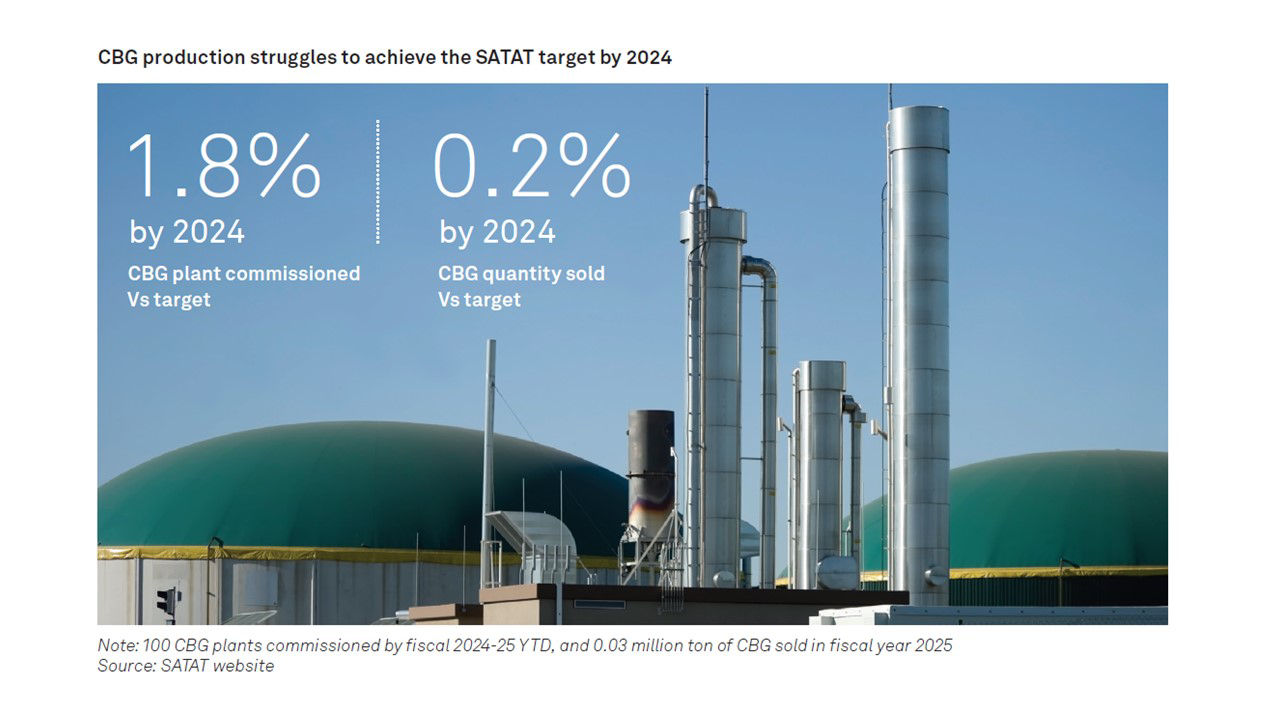
Task: Click the large '1.8%' figure
Action: tap(224, 165)
